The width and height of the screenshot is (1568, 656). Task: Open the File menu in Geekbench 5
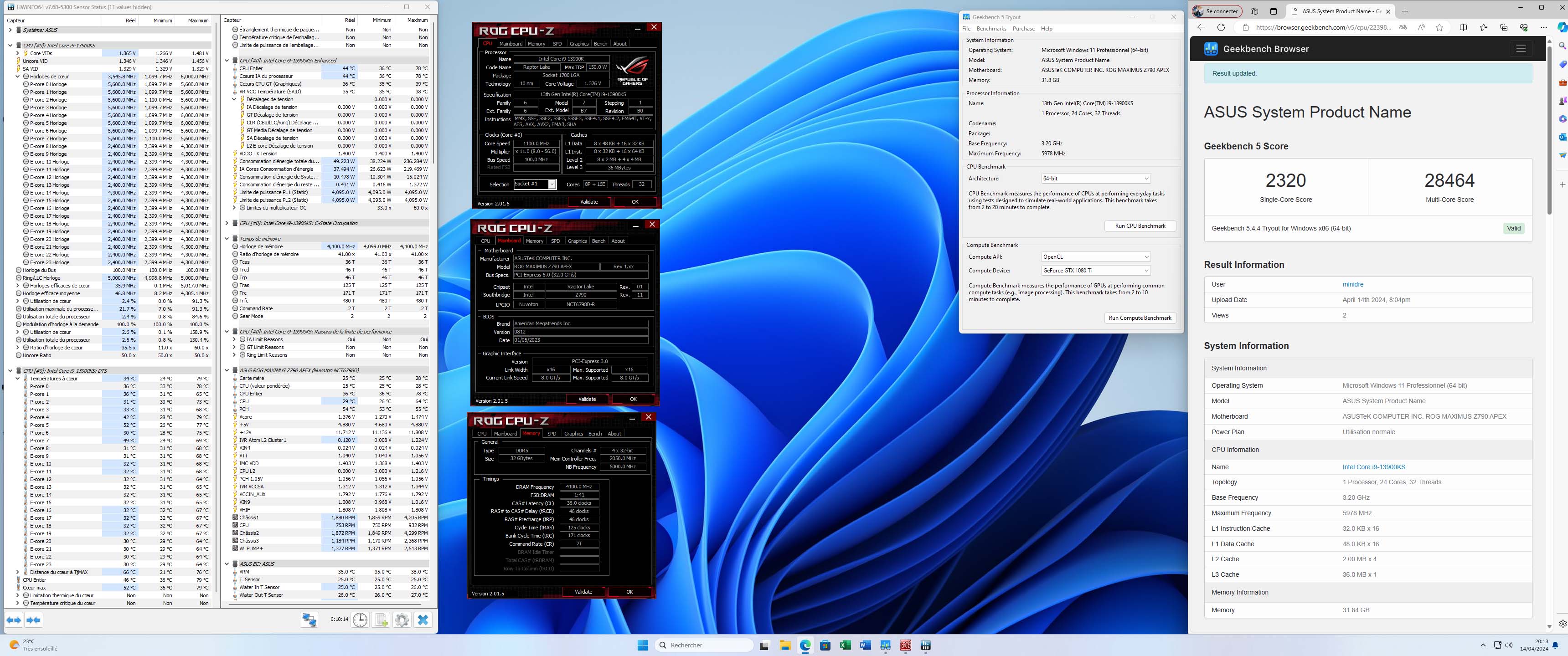point(966,29)
